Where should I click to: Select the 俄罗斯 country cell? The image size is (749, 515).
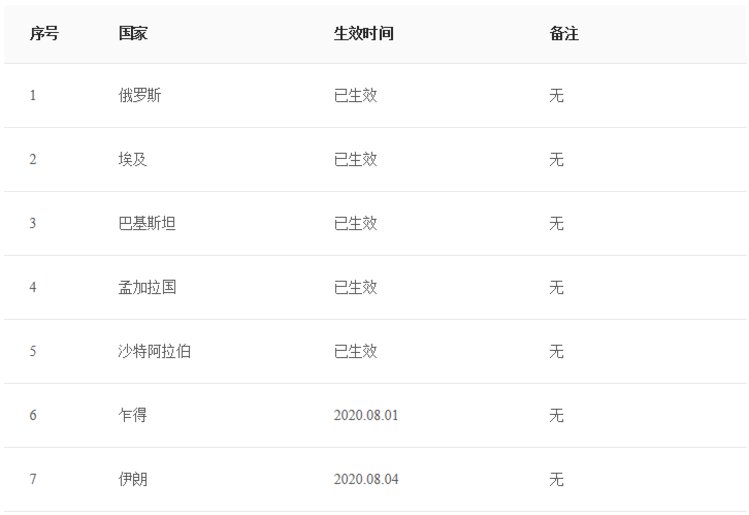pyautogui.click(x=140, y=96)
